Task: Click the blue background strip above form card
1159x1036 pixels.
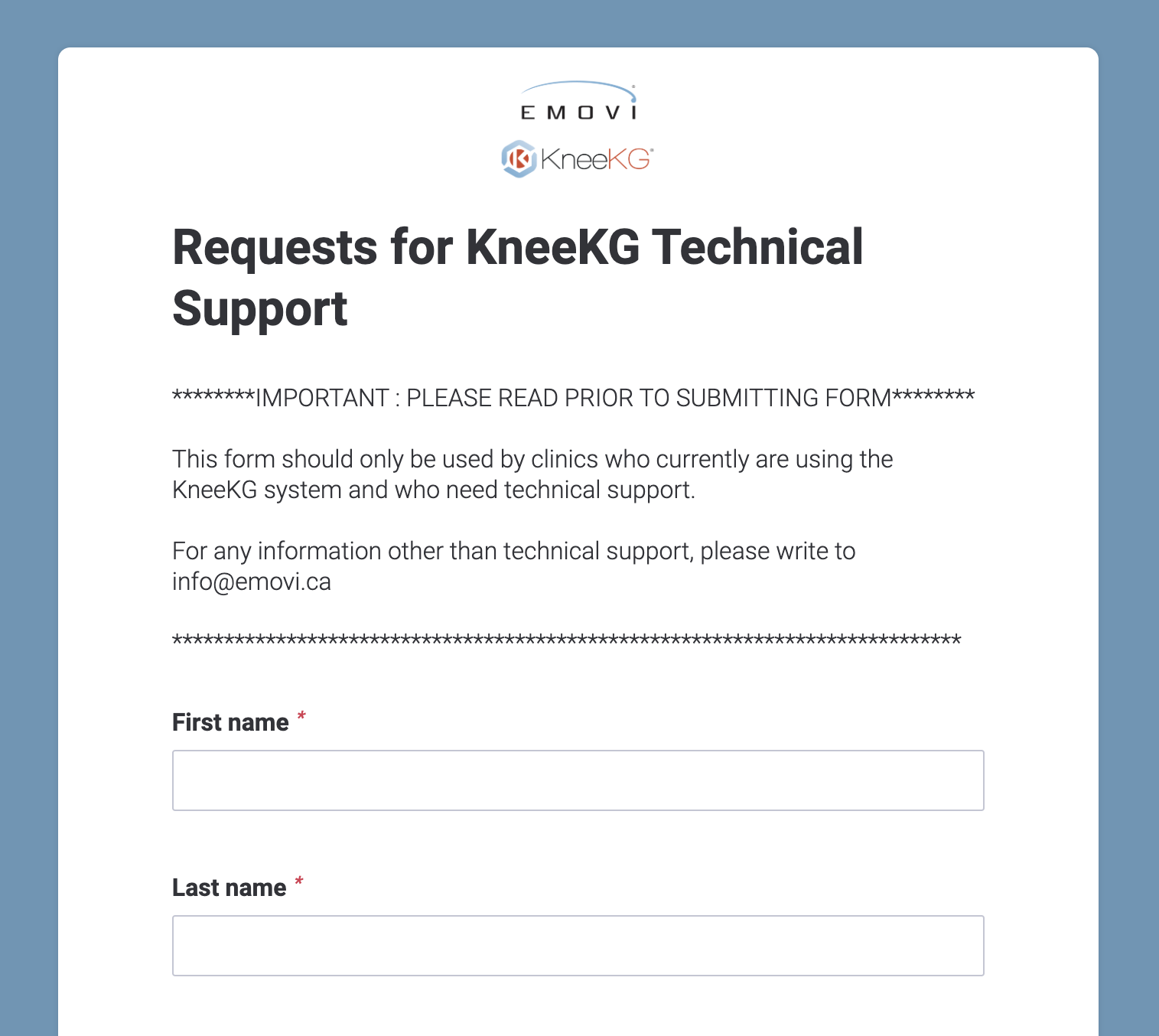Action: [x=579, y=23]
